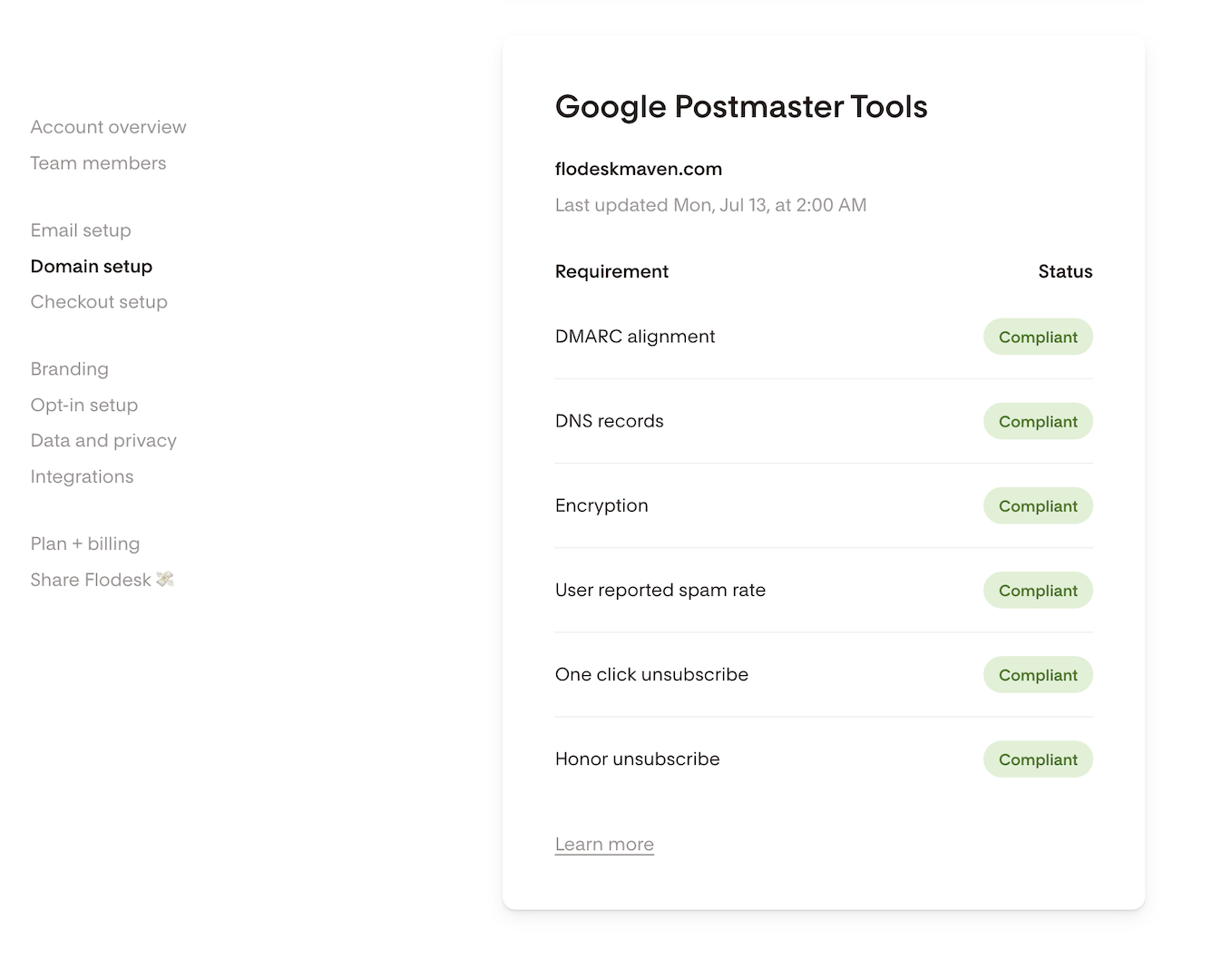Click Compliant badge for User reported spam rate

(1038, 590)
